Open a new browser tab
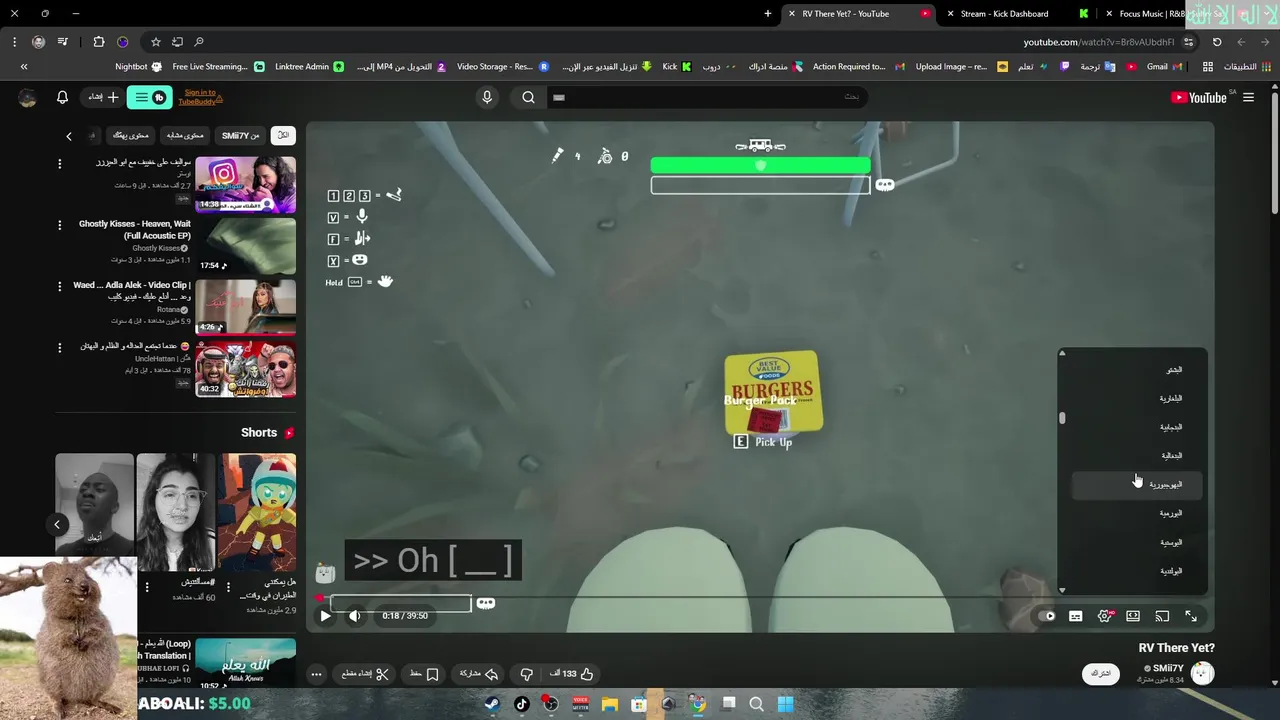 pos(768,14)
